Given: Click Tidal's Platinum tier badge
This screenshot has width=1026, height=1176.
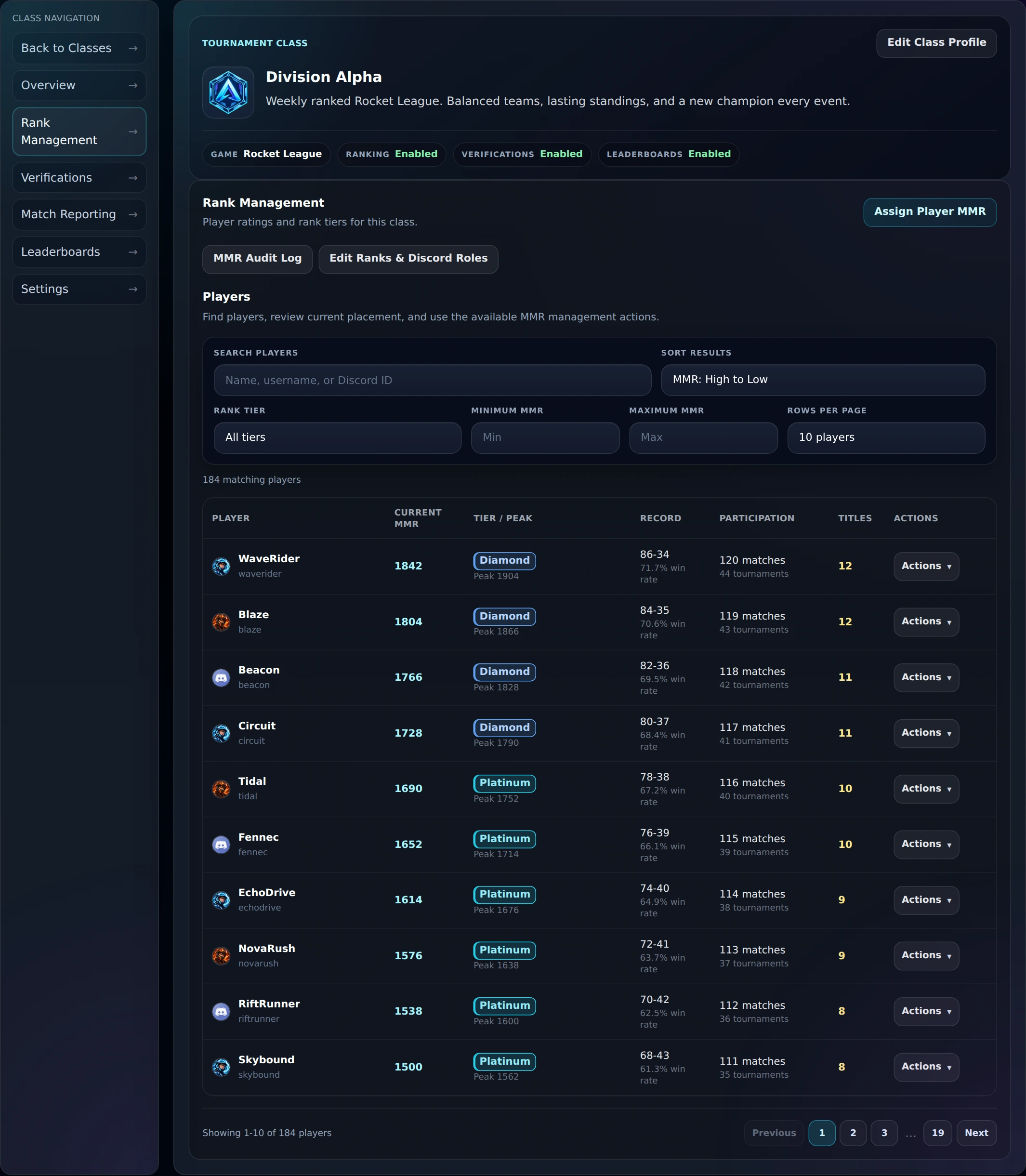Looking at the screenshot, I should click(x=504, y=783).
